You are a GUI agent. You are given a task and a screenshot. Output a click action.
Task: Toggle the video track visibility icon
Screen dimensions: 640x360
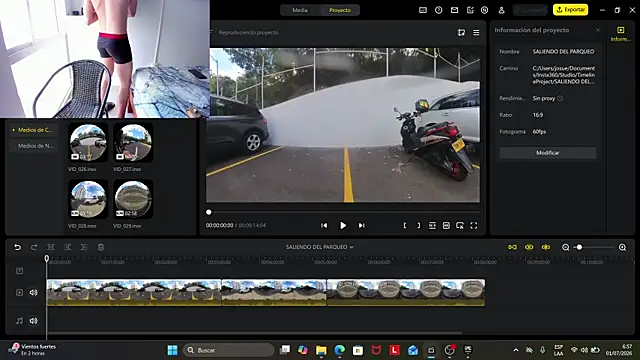pos(19,293)
